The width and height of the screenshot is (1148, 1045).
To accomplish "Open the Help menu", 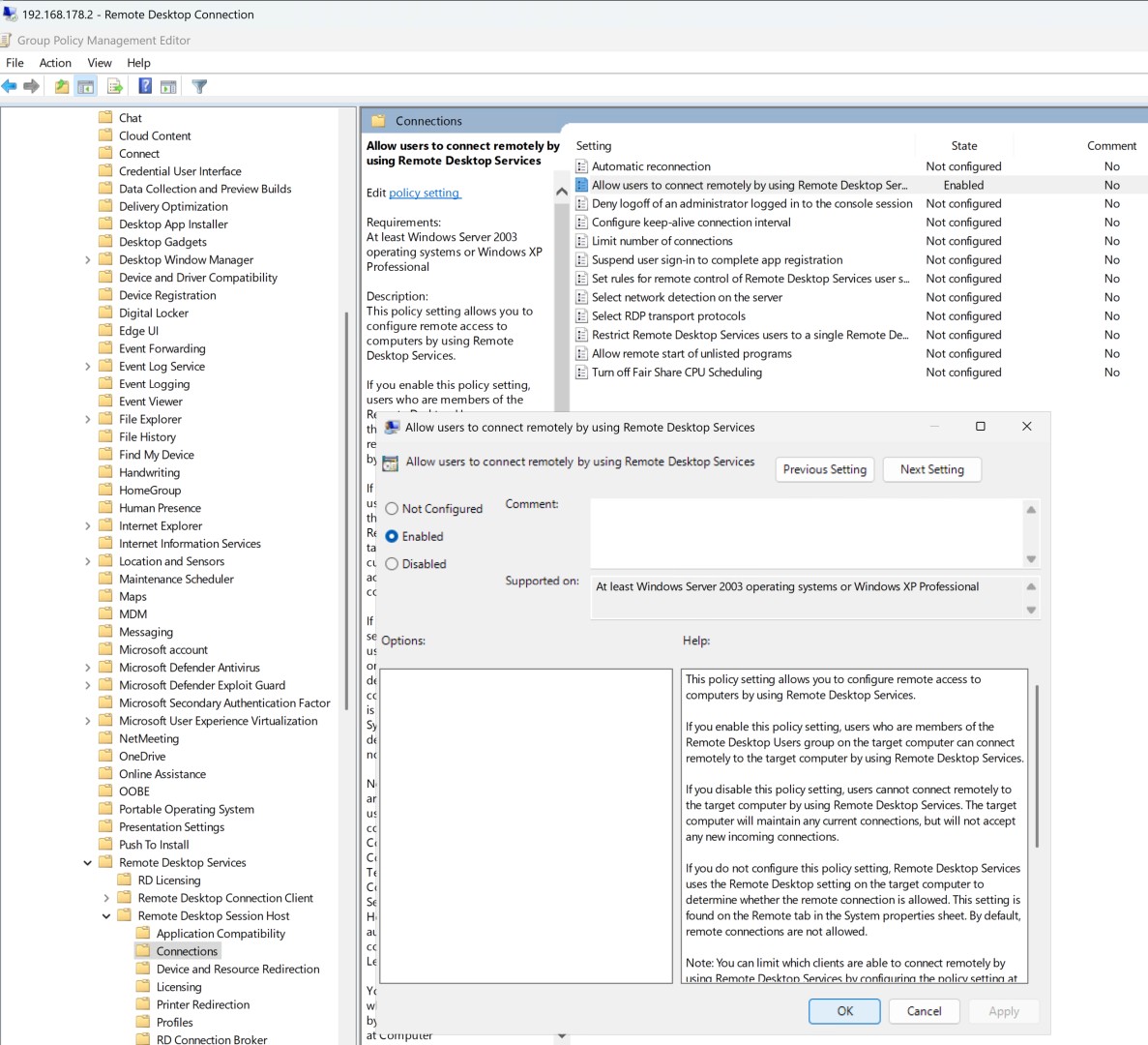I will (x=138, y=63).
